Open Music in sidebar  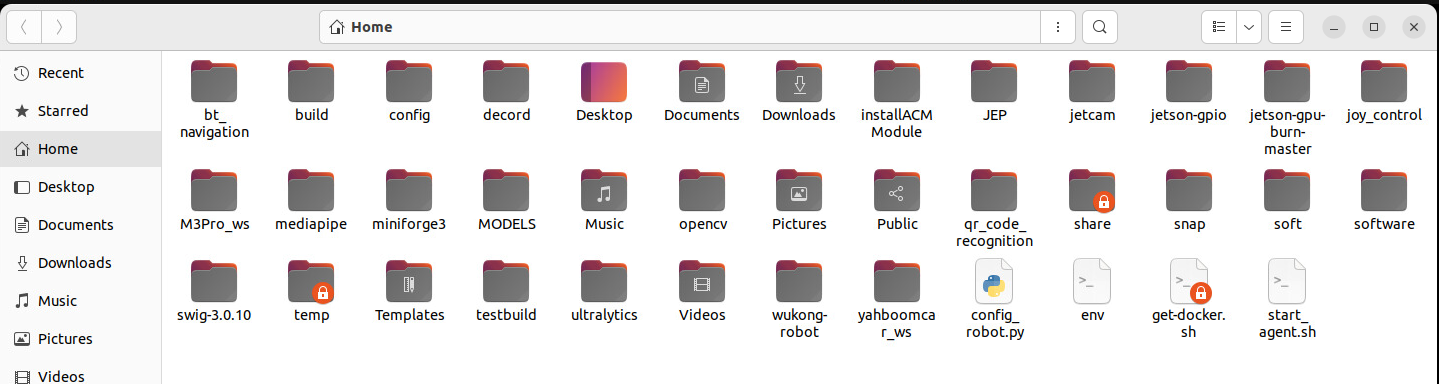click(x=80, y=301)
